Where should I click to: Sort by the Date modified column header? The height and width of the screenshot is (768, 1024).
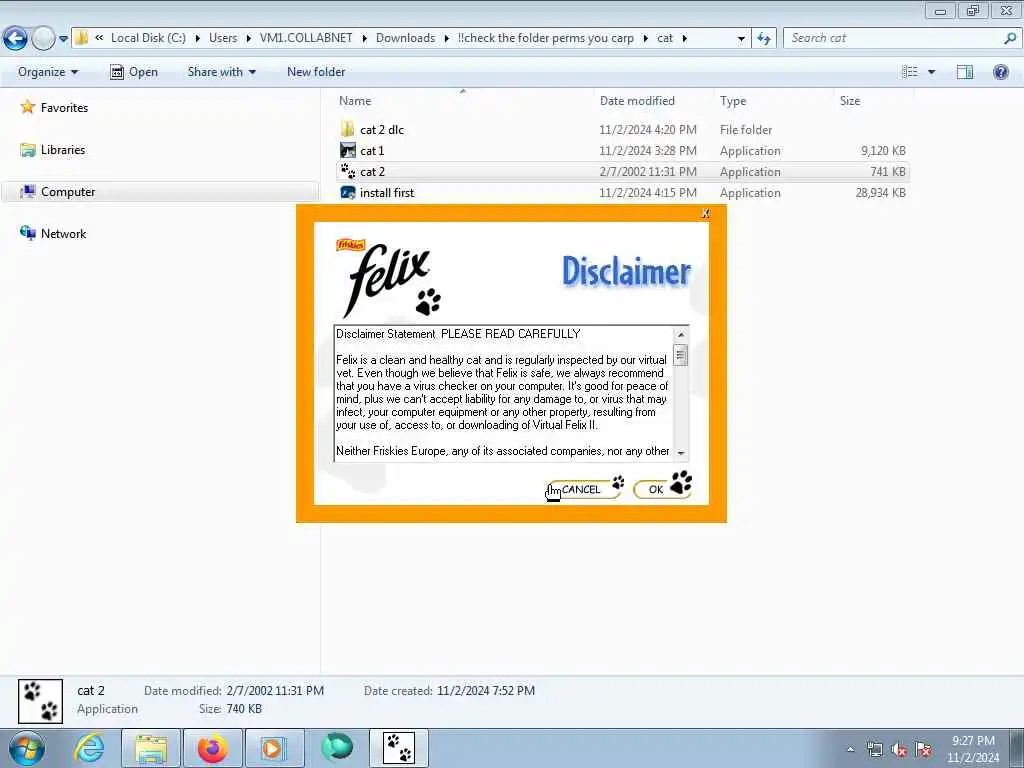[x=637, y=101]
